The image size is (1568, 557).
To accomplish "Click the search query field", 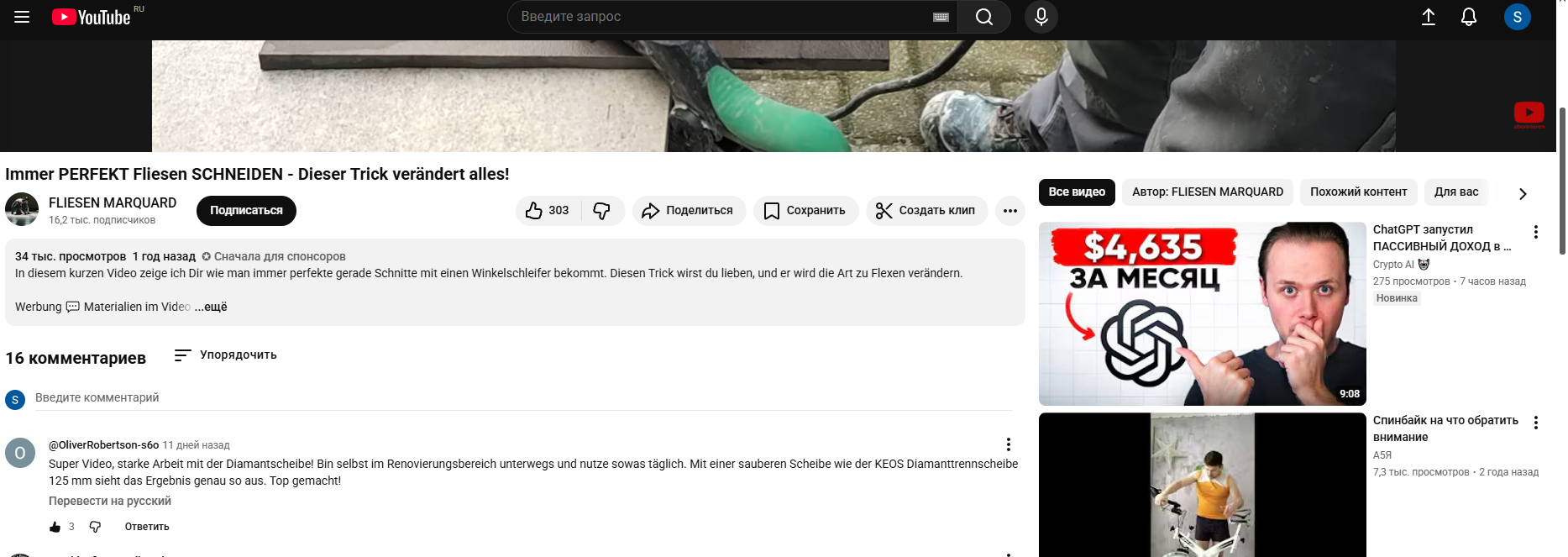I will 722,17.
